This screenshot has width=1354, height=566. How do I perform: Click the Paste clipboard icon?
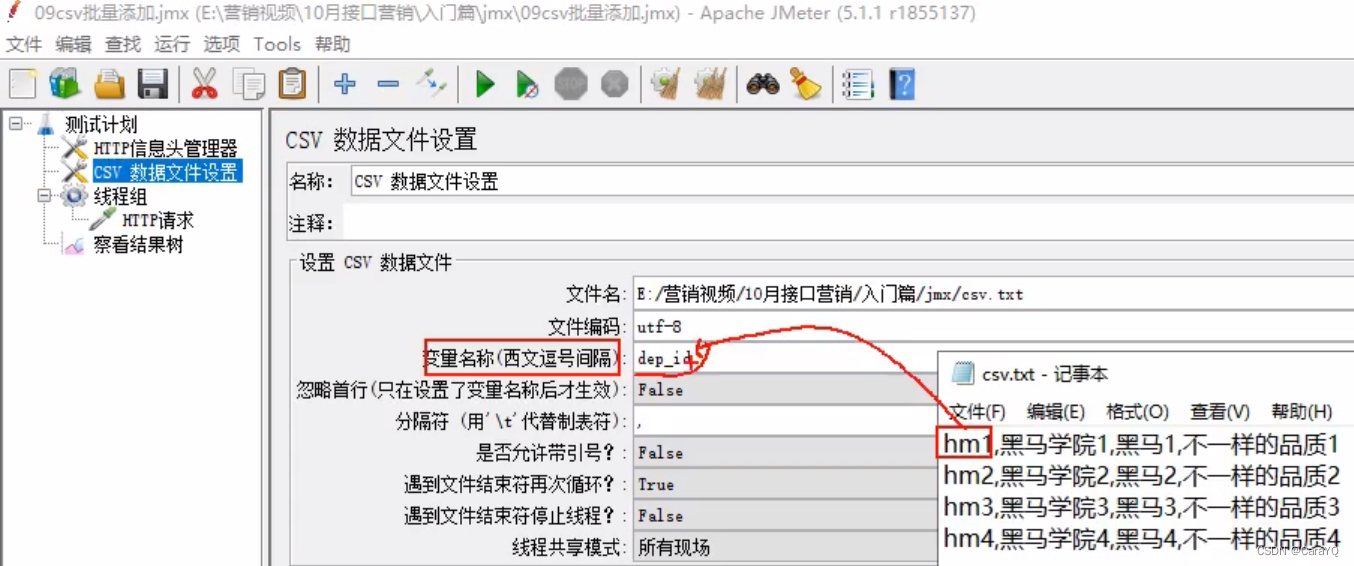pyautogui.click(x=292, y=84)
